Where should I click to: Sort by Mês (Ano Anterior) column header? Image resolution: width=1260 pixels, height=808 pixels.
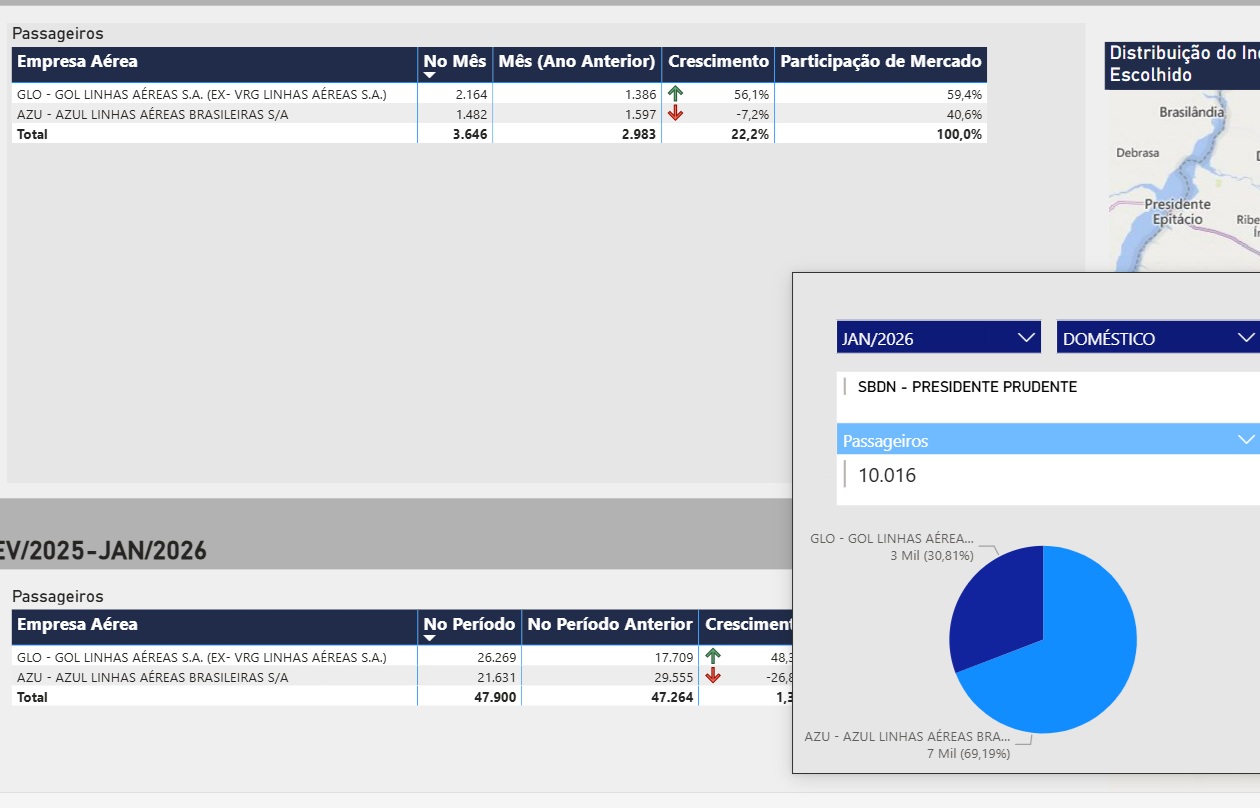click(576, 62)
